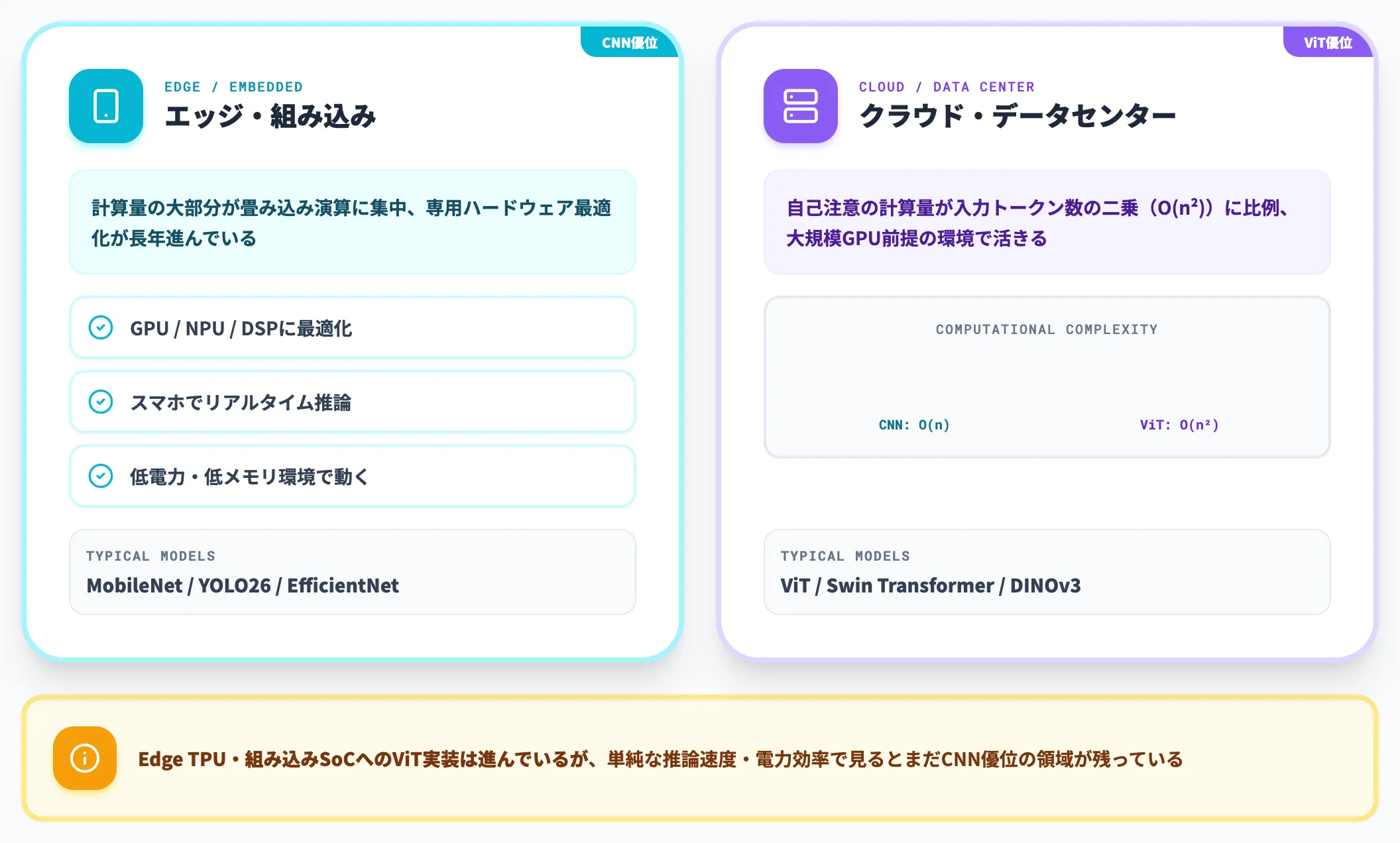Click the text 低電力・低メモリ環境で動く

(249, 477)
